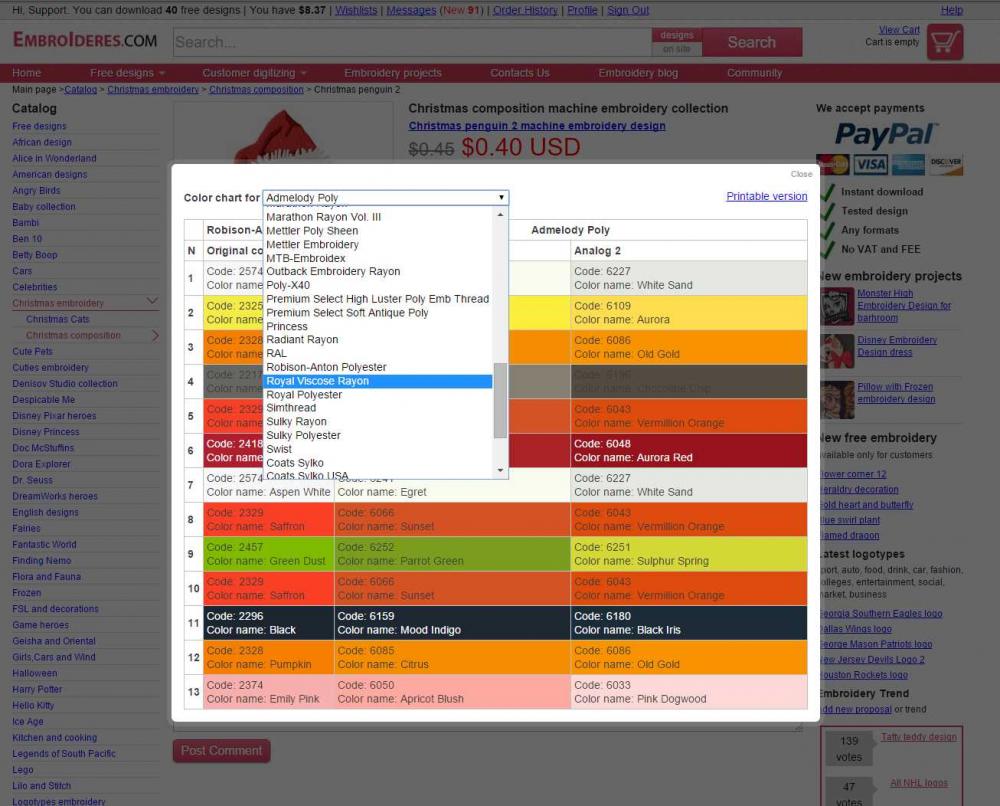Expand the Christmas embroidery category
Image resolution: width=1000 pixels, height=806 pixels.
[152, 302]
